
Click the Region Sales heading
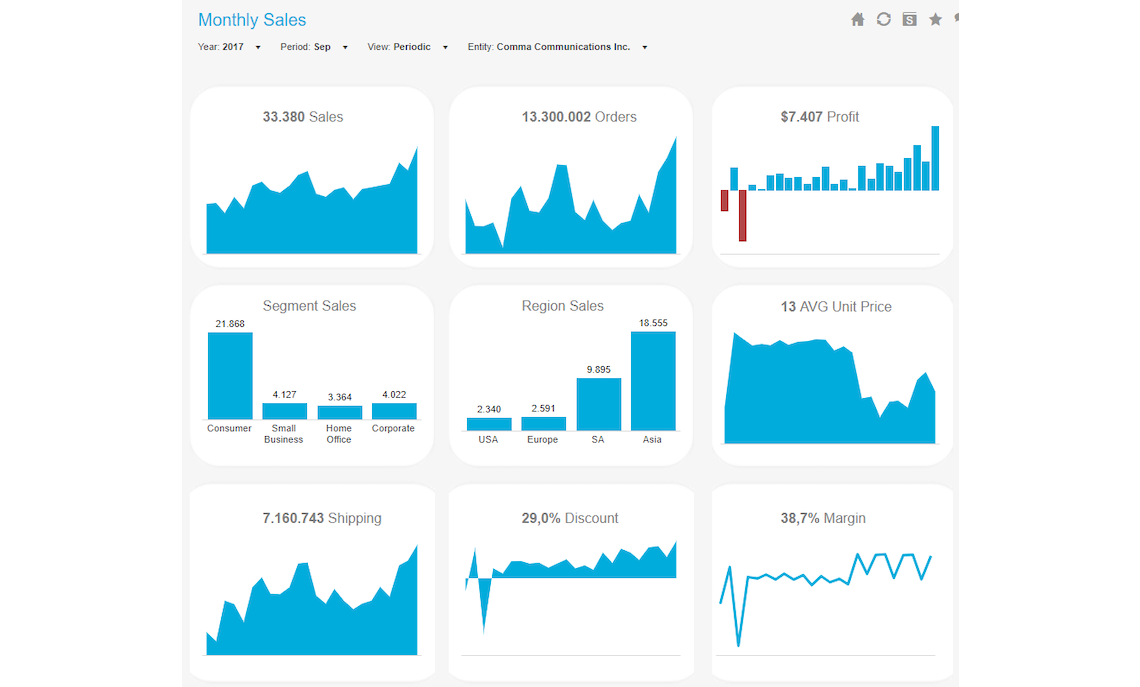click(562, 306)
